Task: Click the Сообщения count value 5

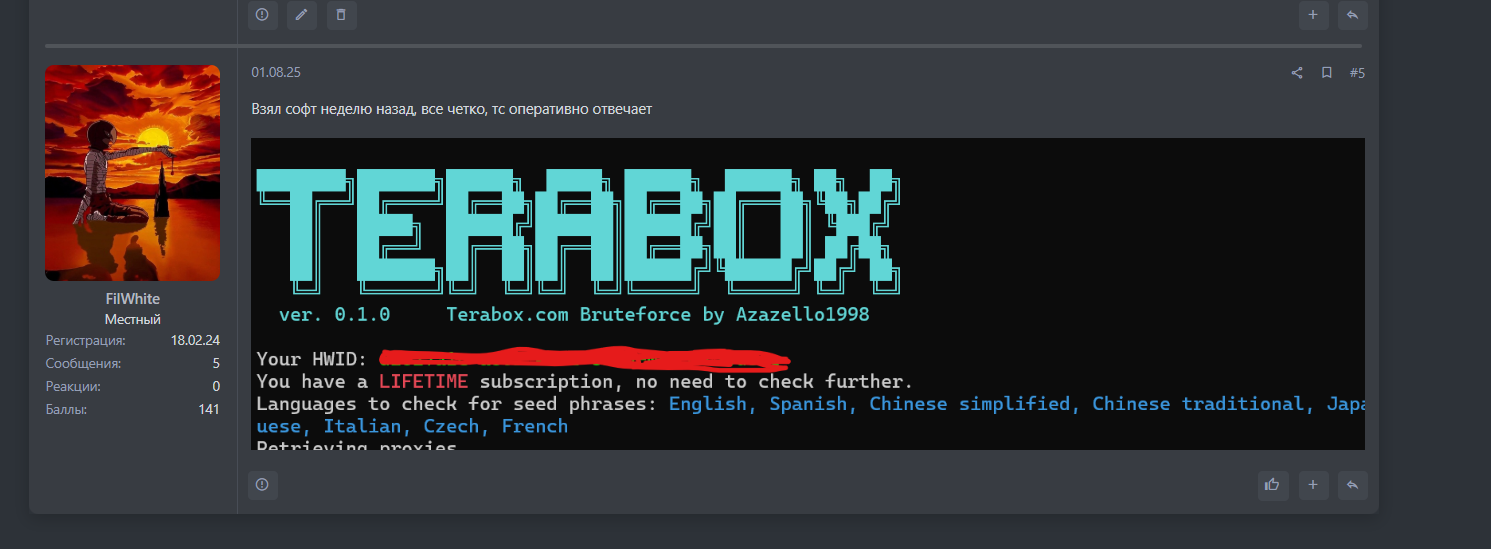Action: click(216, 364)
